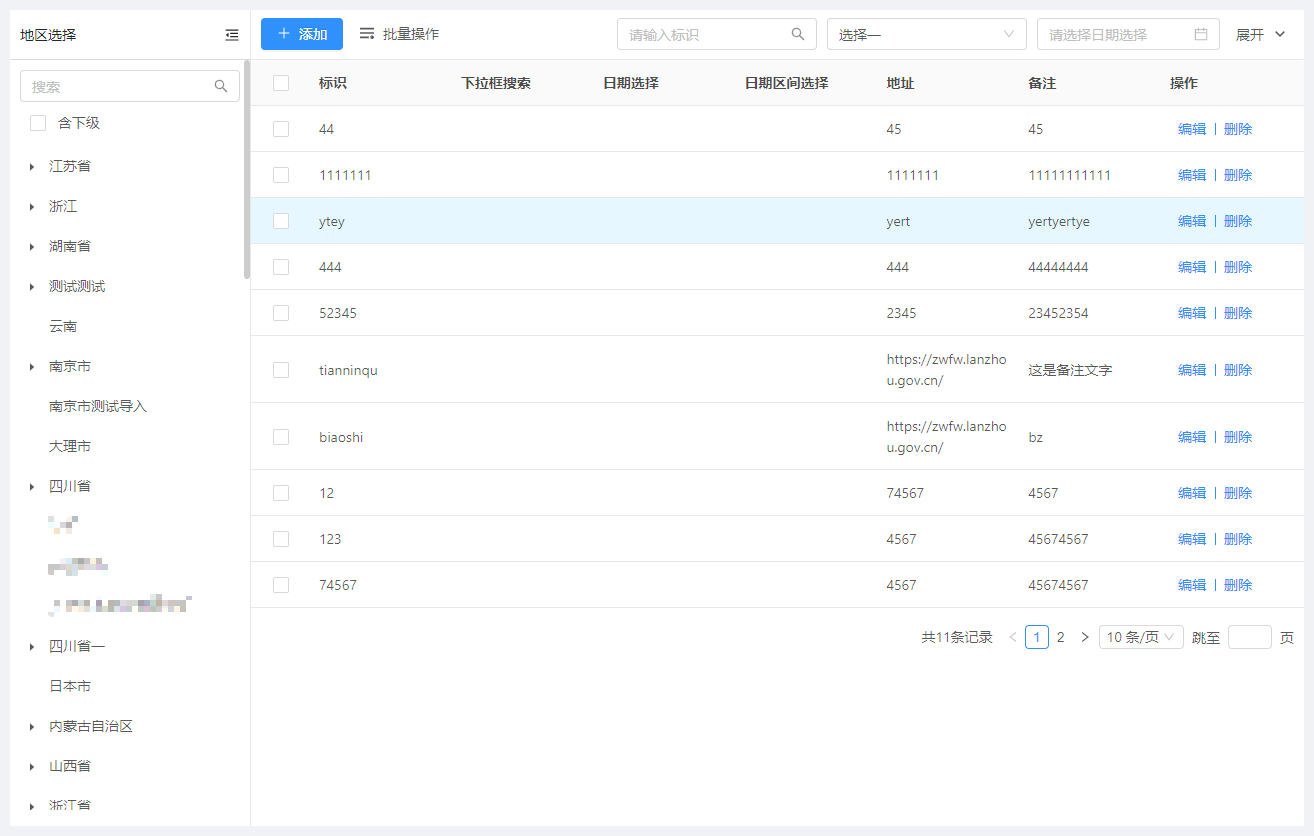
Task: Check the tianninqu row checkbox
Action: [281, 370]
